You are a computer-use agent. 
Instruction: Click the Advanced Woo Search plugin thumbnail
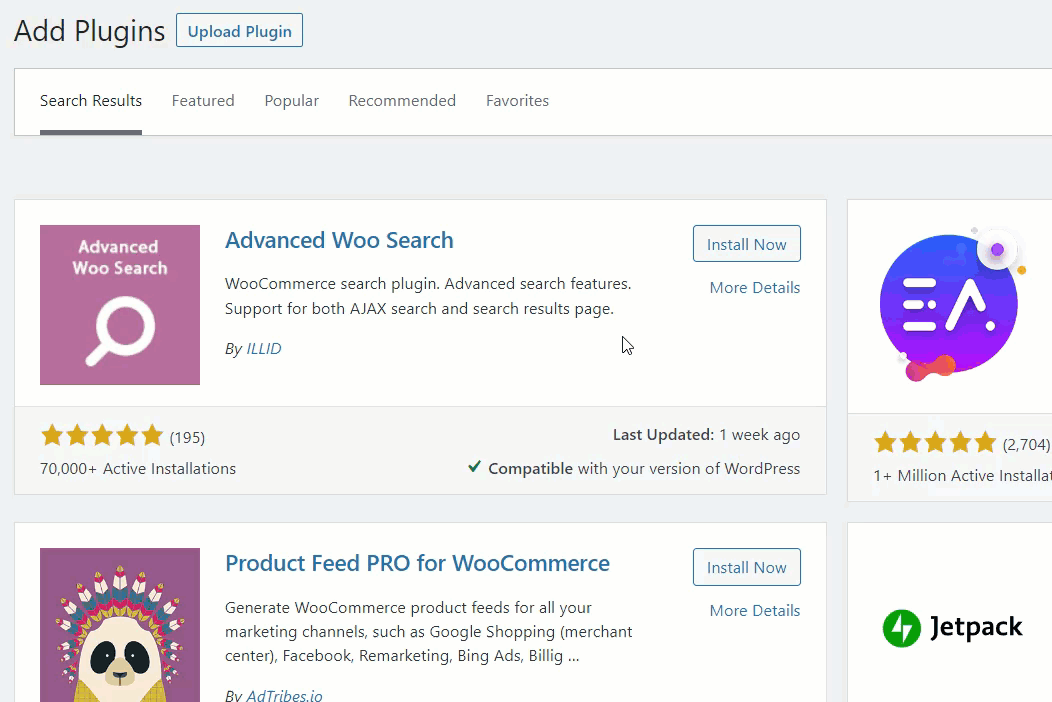pos(120,305)
